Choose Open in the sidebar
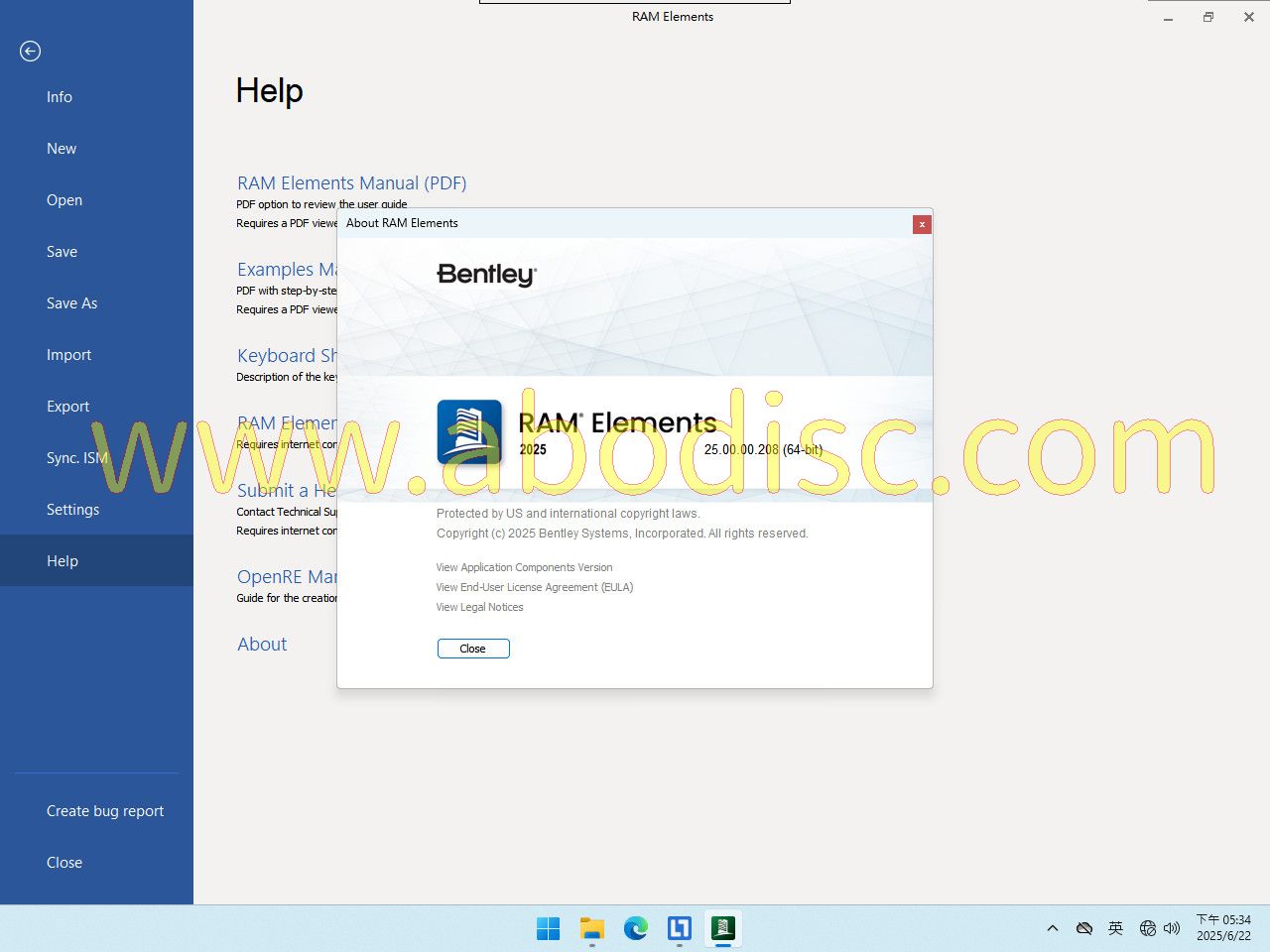Image resolution: width=1270 pixels, height=952 pixels. (64, 200)
